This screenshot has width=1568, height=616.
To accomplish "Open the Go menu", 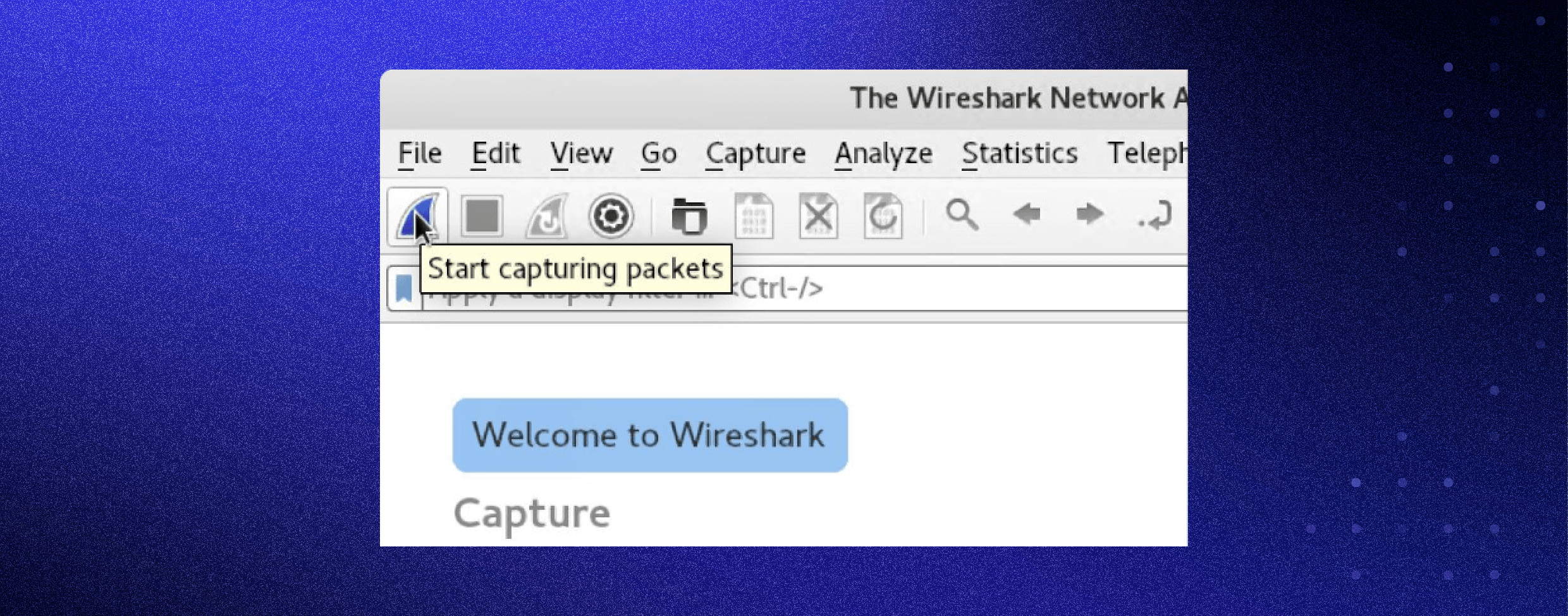I will (659, 154).
